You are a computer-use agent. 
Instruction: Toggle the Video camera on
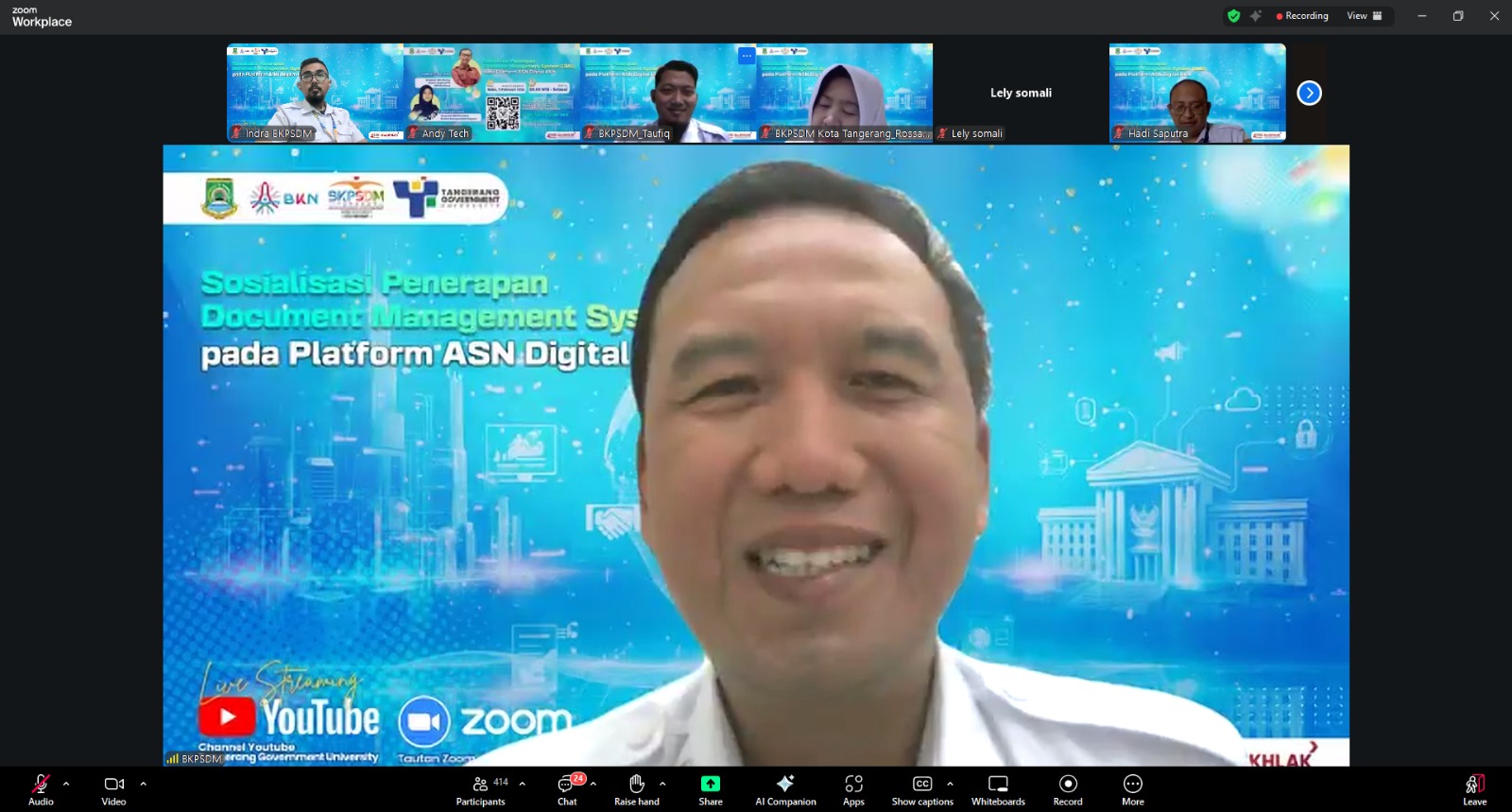113,788
